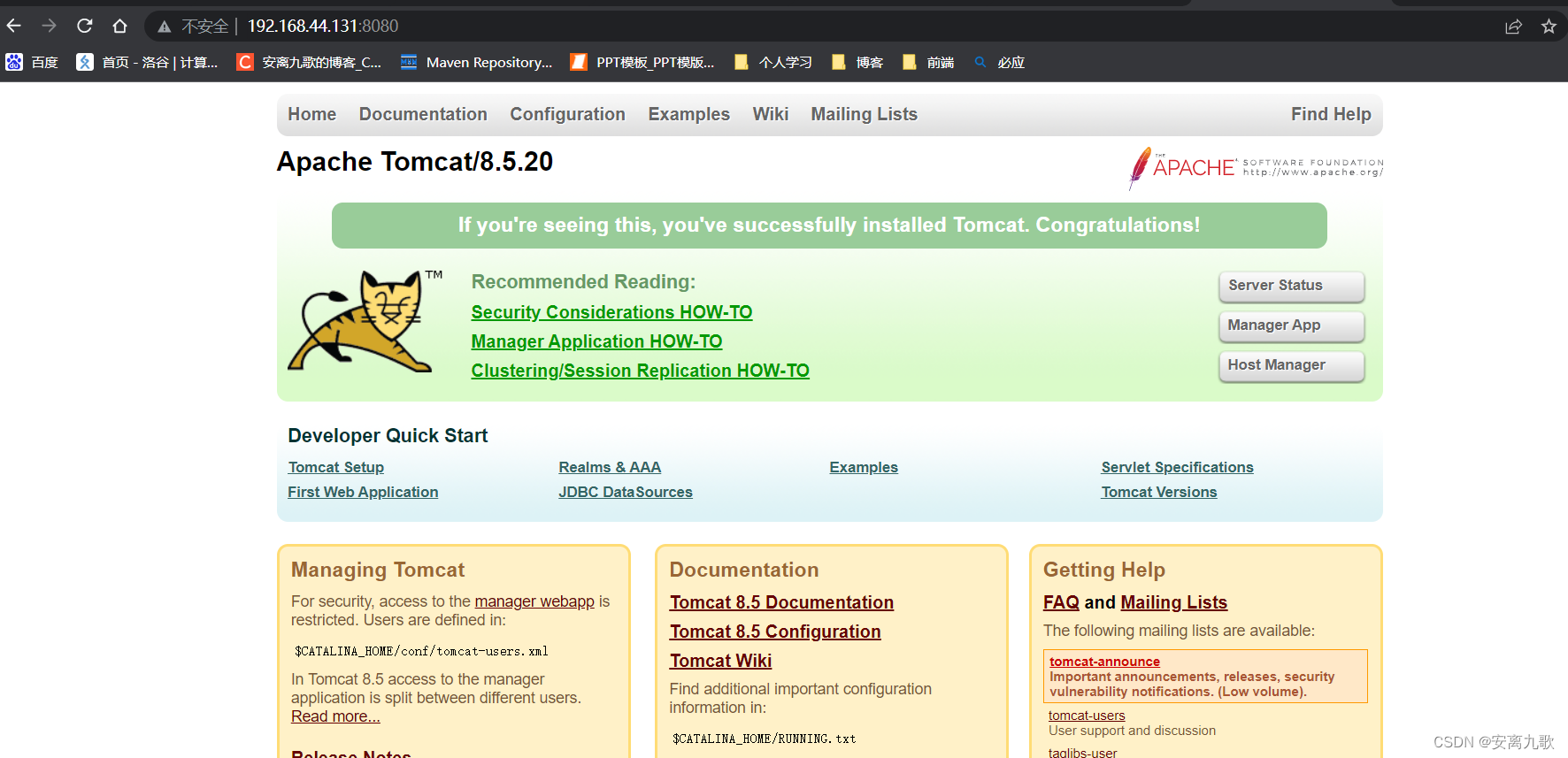The height and width of the screenshot is (758, 1568).
Task: Open Manager Application HOW-TO link
Action: point(596,341)
